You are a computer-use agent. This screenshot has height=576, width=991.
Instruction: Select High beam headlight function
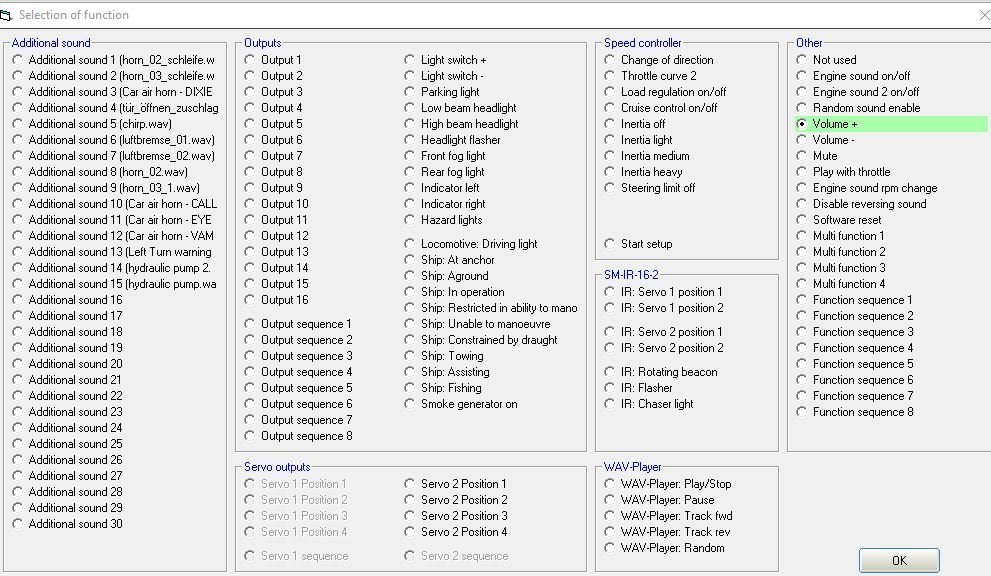410,124
